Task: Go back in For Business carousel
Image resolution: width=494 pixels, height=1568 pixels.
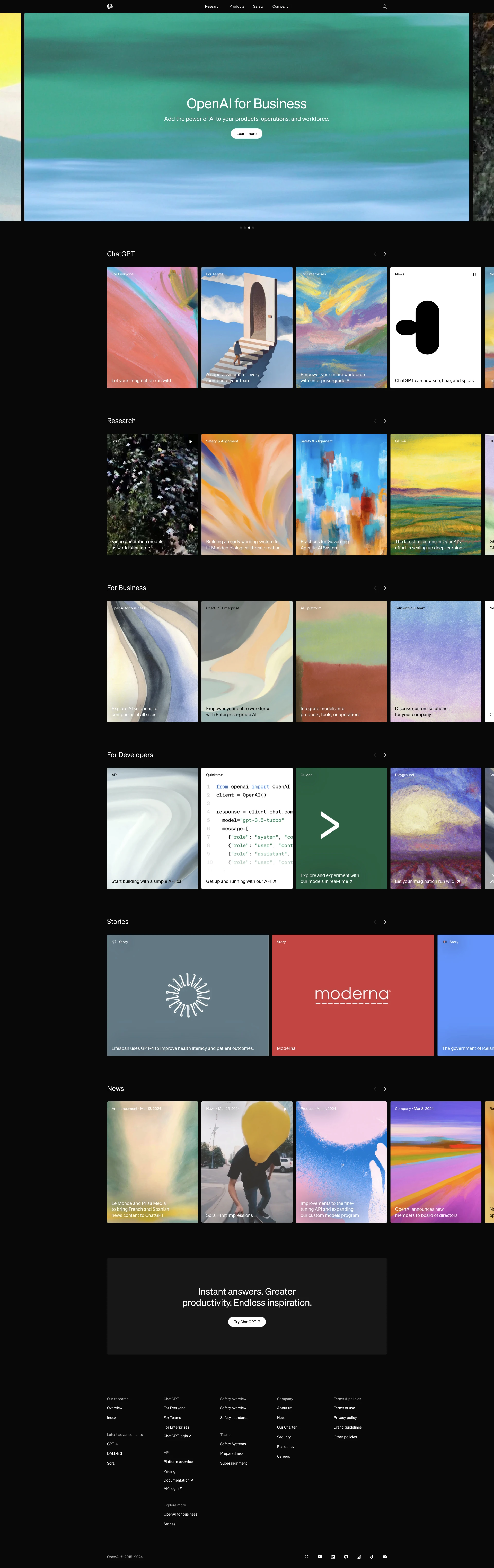Action: click(375, 588)
